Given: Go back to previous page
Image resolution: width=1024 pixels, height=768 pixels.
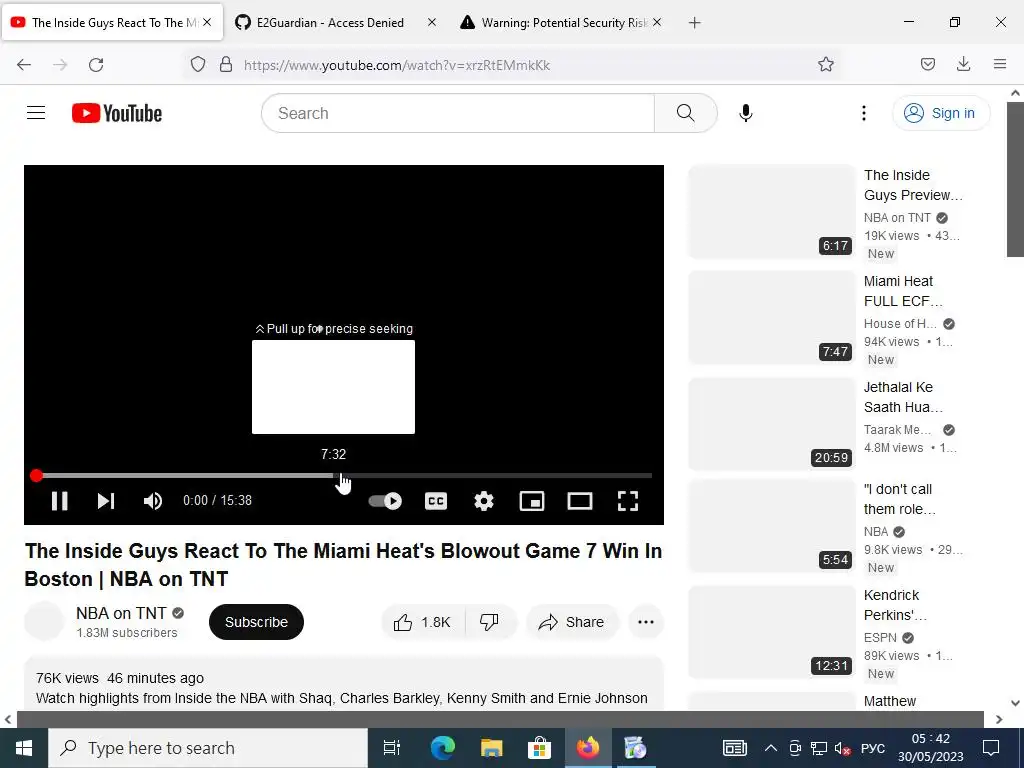Looking at the screenshot, I should tap(24, 64).
